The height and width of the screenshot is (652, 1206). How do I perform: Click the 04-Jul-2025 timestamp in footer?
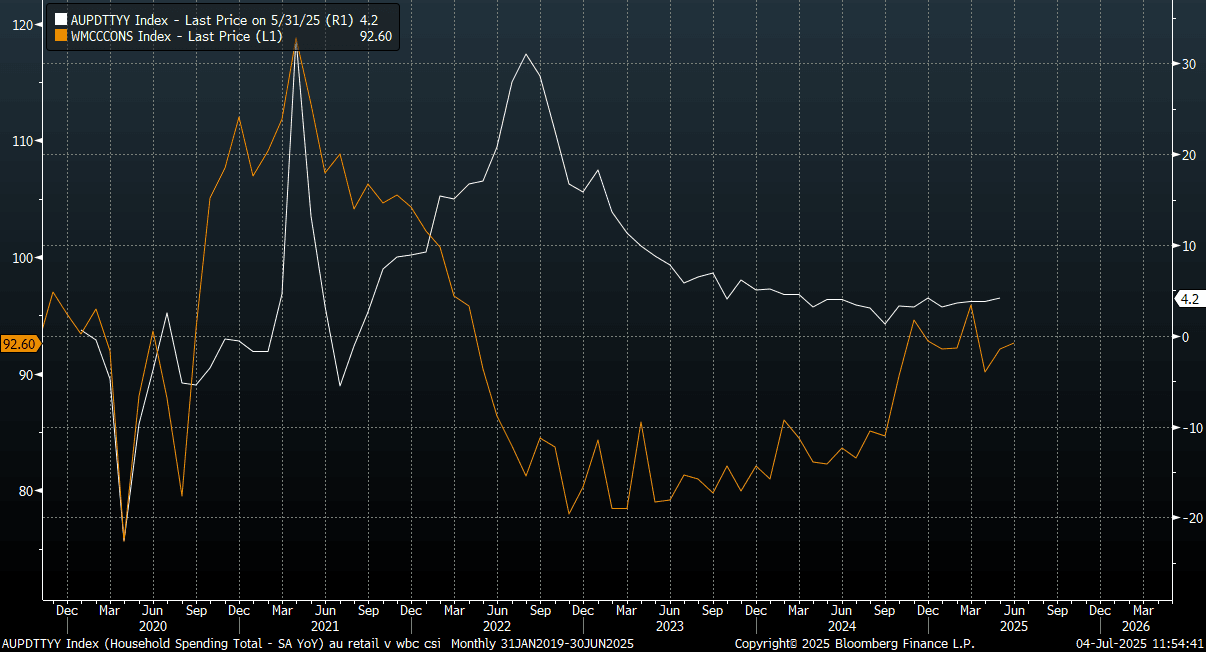1139,643
